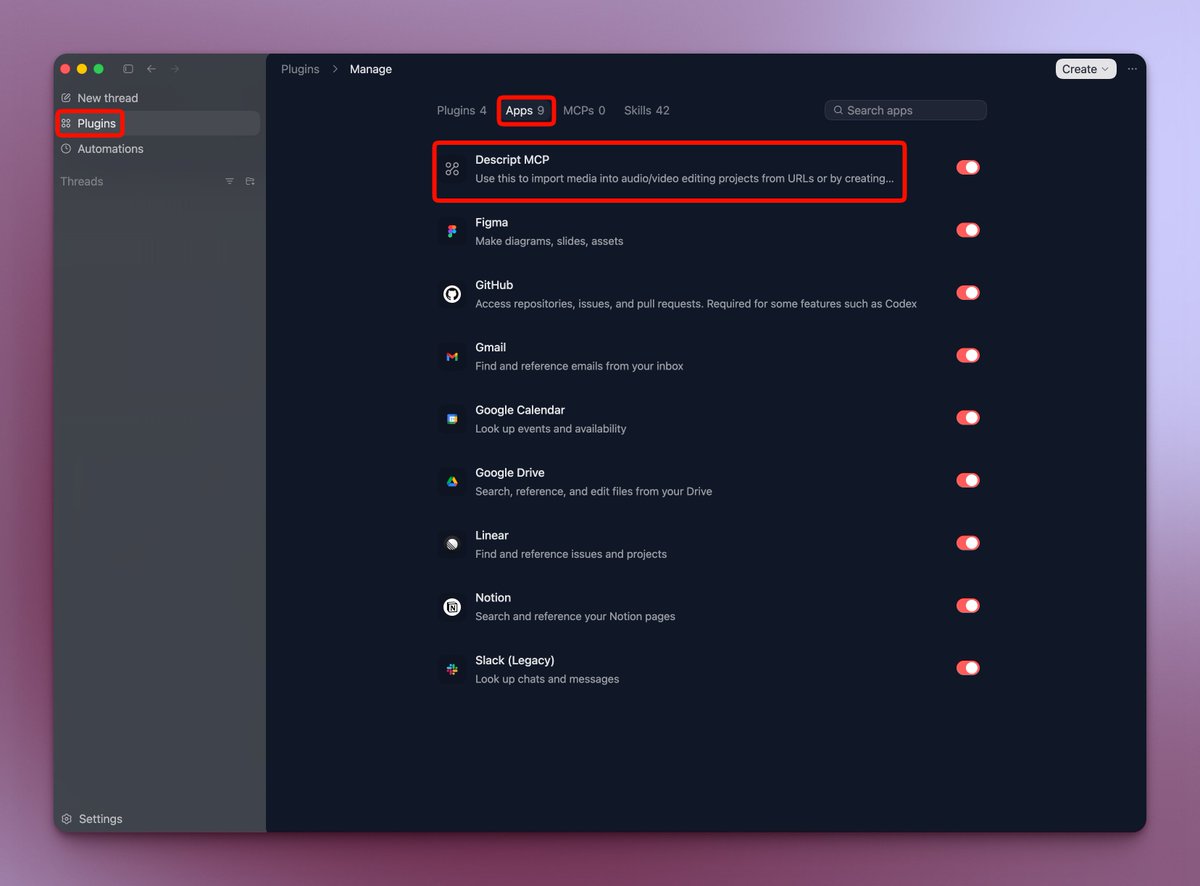Turn off the Gmail switch

point(967,355)
